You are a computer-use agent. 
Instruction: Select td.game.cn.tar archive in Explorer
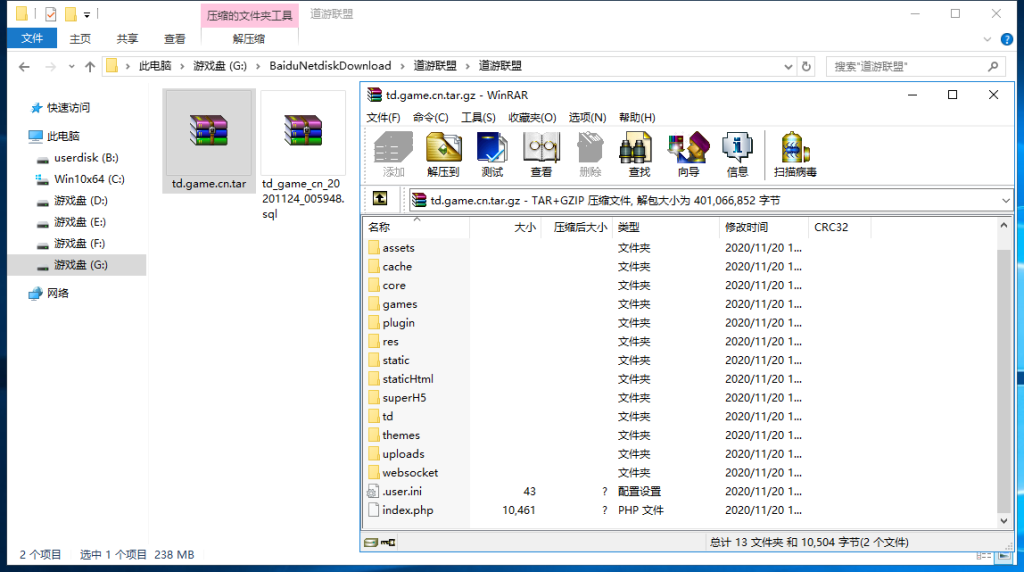point(209,141)
